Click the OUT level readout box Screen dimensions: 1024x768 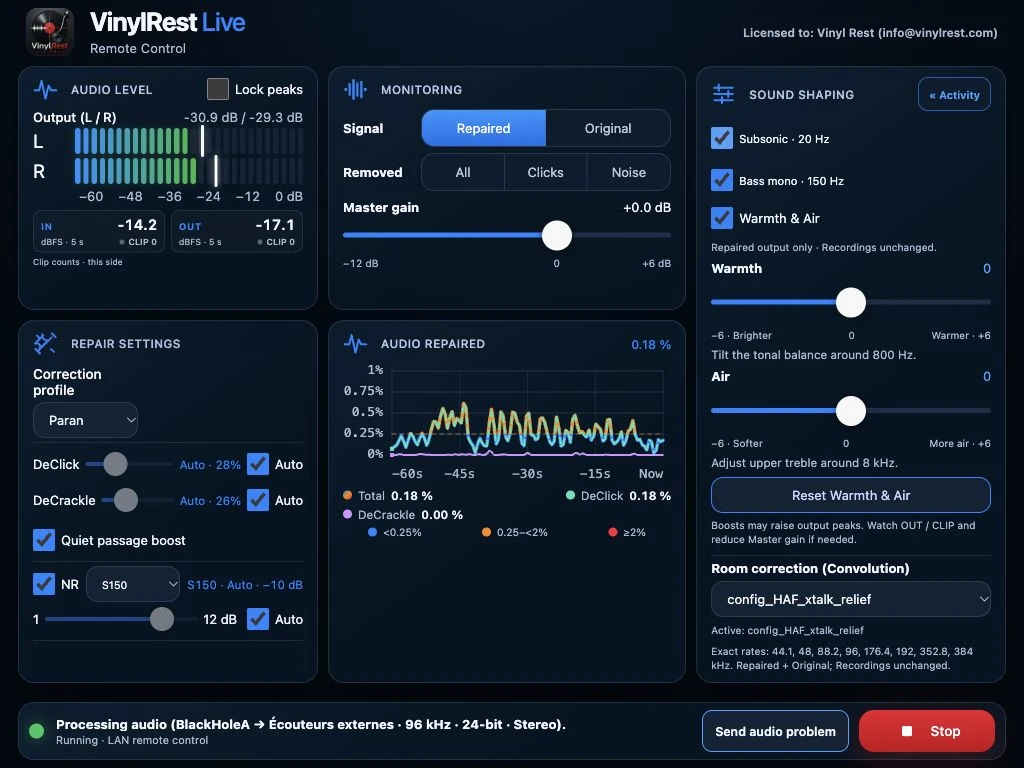pyautogui.click(x=236, y=231)
